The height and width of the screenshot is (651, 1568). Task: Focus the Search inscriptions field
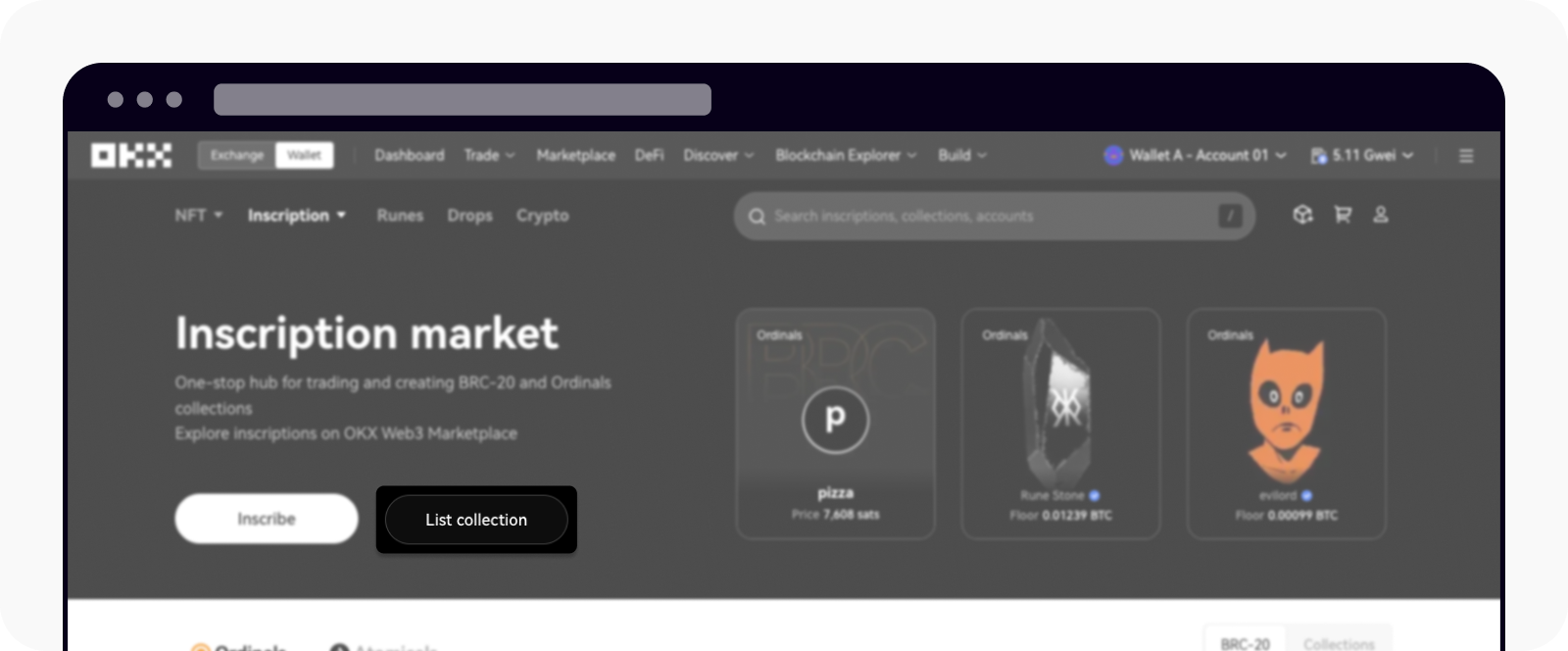pos(995,216)
